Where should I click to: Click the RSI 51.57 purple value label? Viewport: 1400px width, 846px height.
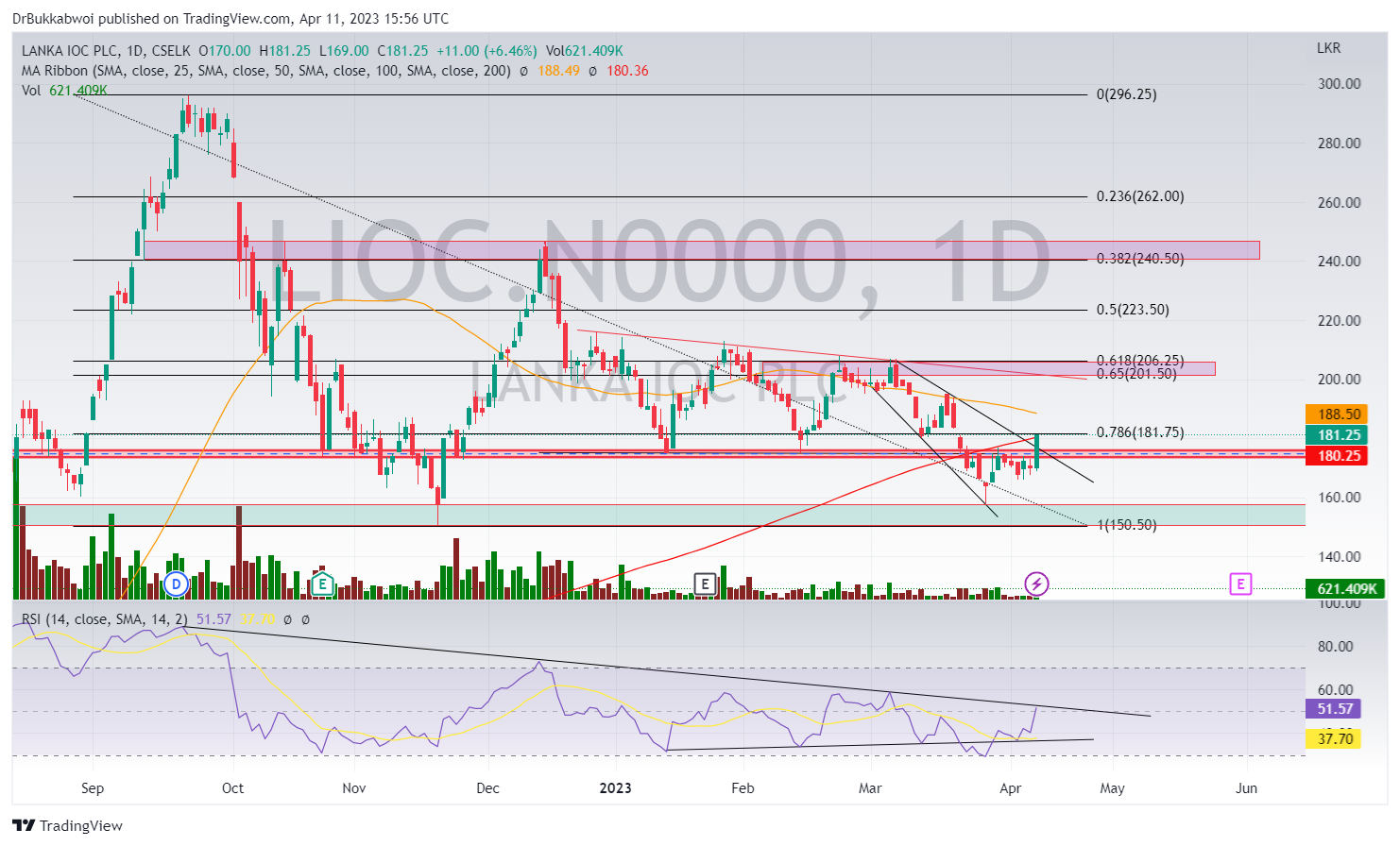pyautogui.click(x=1333, y=709)
